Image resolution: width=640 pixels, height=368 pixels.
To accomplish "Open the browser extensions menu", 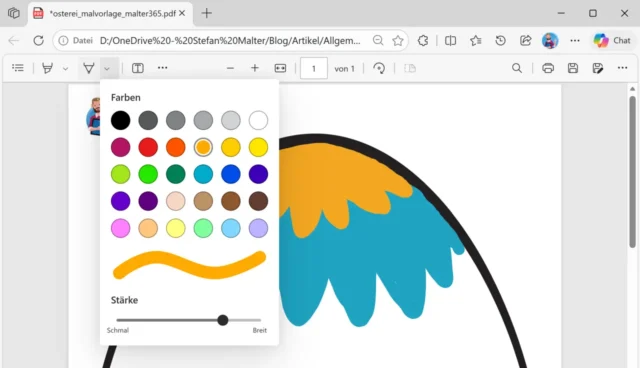I will pos(423,40).
